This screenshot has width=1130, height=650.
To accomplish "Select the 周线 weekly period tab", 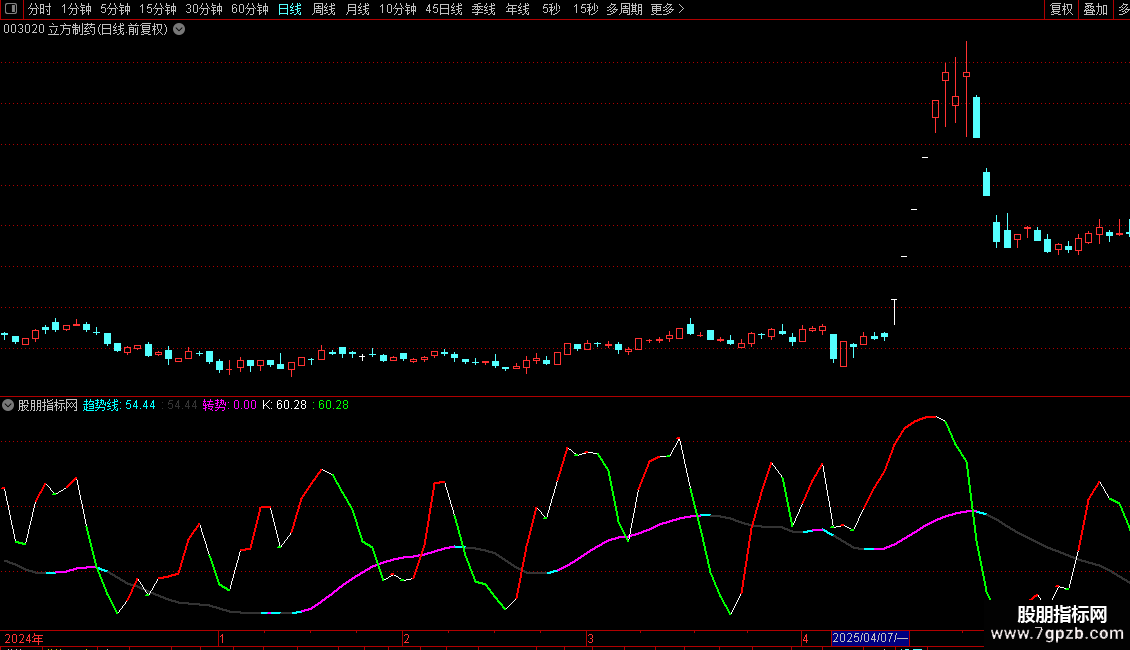I will pyautogui.click(x=324, y=9).
